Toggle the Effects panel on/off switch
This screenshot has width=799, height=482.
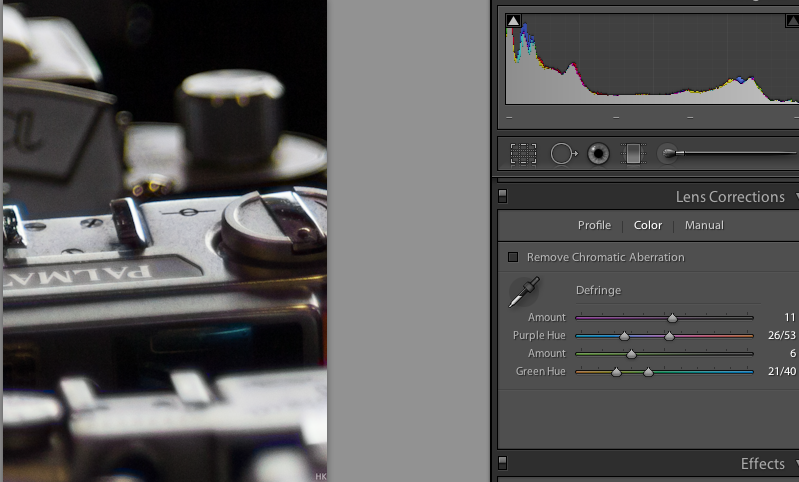[x=503, y=463]
